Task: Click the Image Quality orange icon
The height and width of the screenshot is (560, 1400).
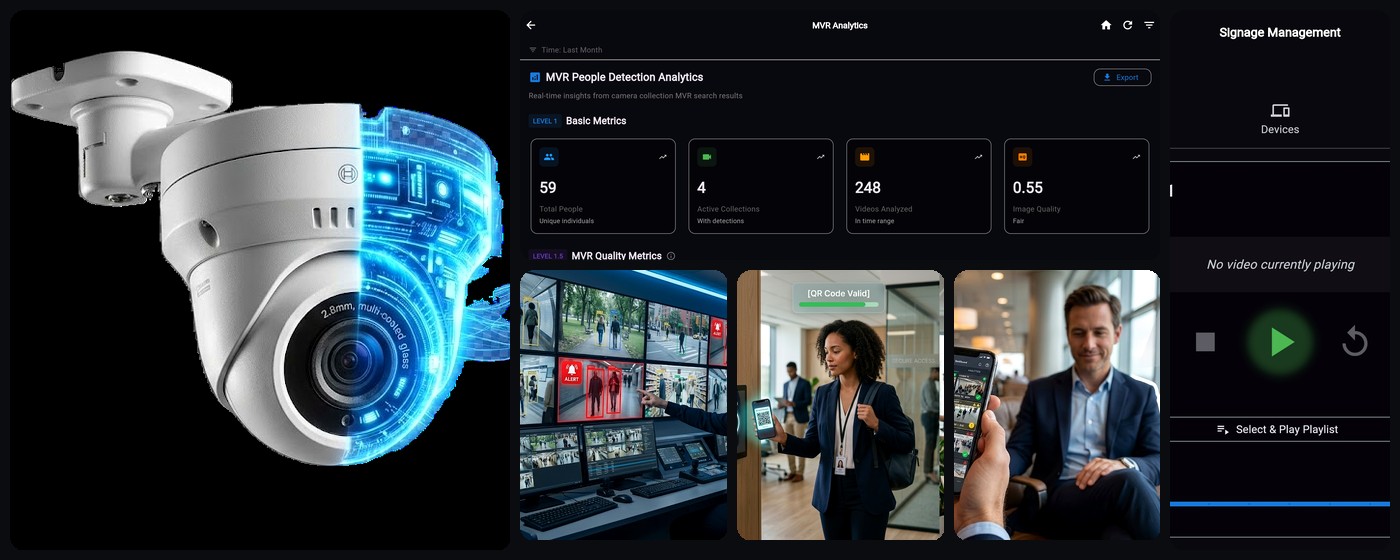Action: [x=1022, y=157]
